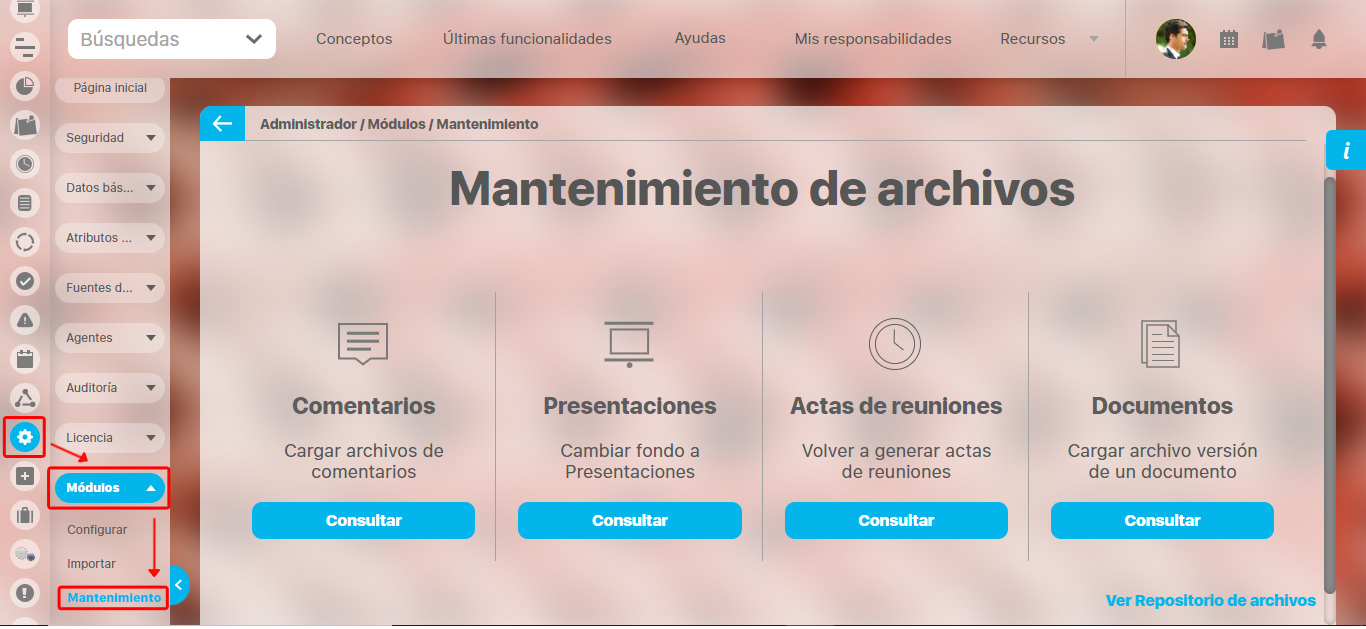The height and width of the screenshot is (629, 1366).
Task: Click the notifications bell icon
Action: pyautogui.click(x=1318, y=40)
